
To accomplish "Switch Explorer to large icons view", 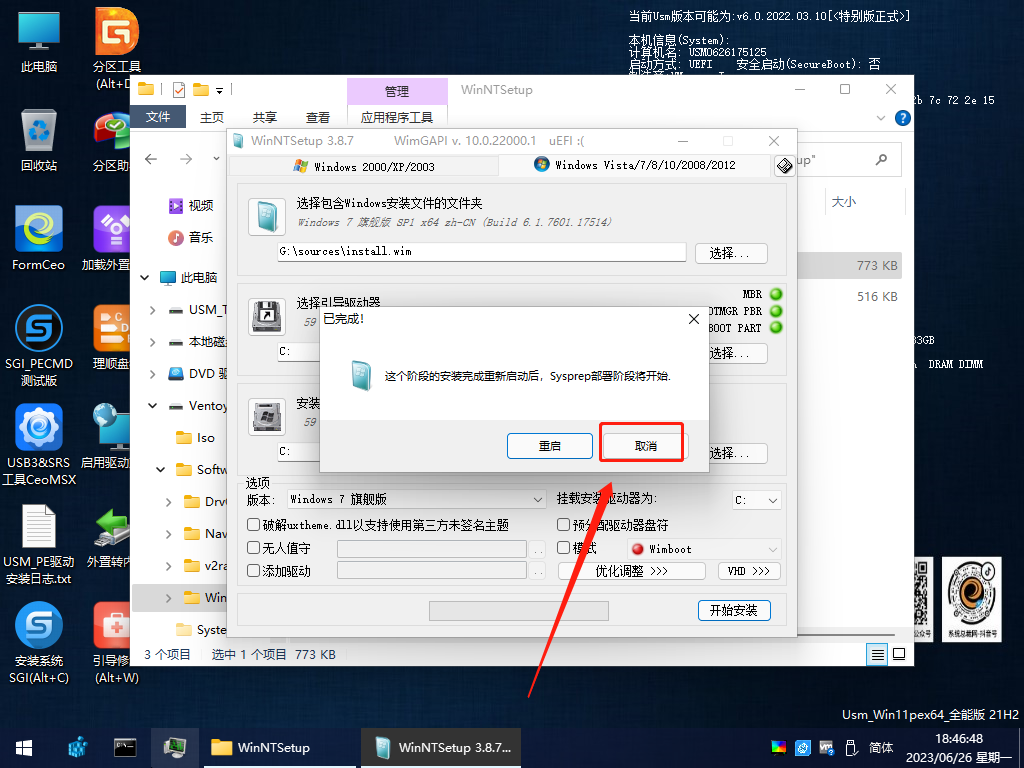I will pos(899,654).
